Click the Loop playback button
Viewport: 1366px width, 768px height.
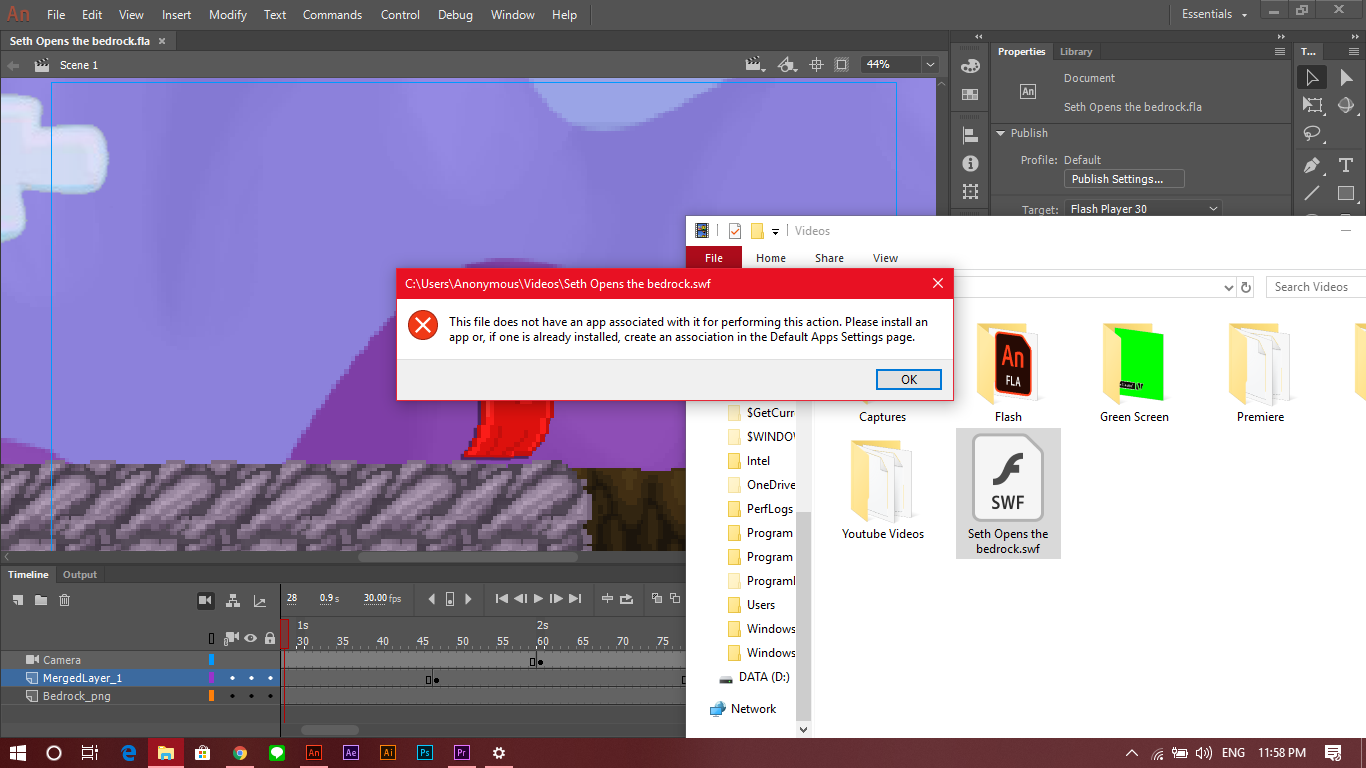tap(627, 599)
